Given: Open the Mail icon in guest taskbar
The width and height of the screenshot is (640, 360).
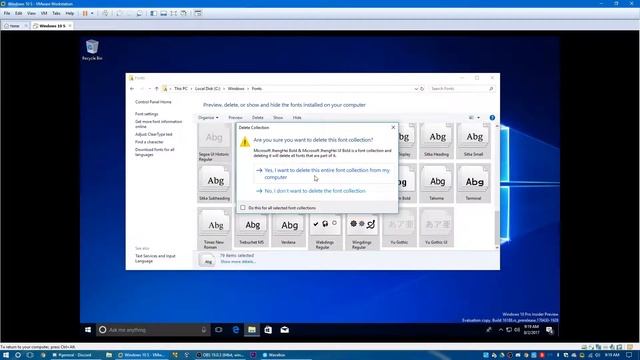Looking at the screenshot, I should (x=284, y=330).
